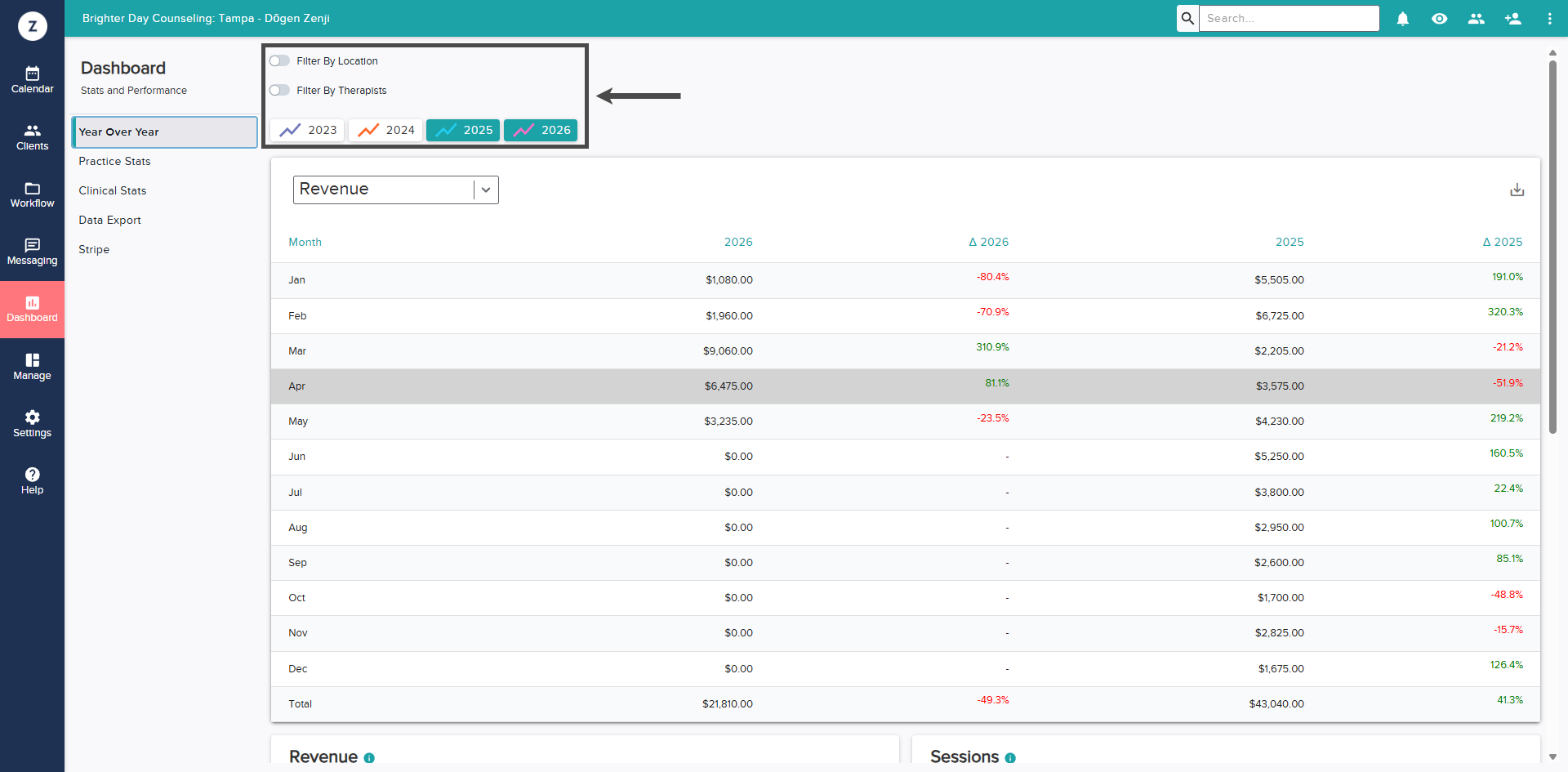Image resolution: width=1568 pixels, height=772 pixels.
Task: Toggle the eye visibility icon in header
Action: pos(1439,19)
